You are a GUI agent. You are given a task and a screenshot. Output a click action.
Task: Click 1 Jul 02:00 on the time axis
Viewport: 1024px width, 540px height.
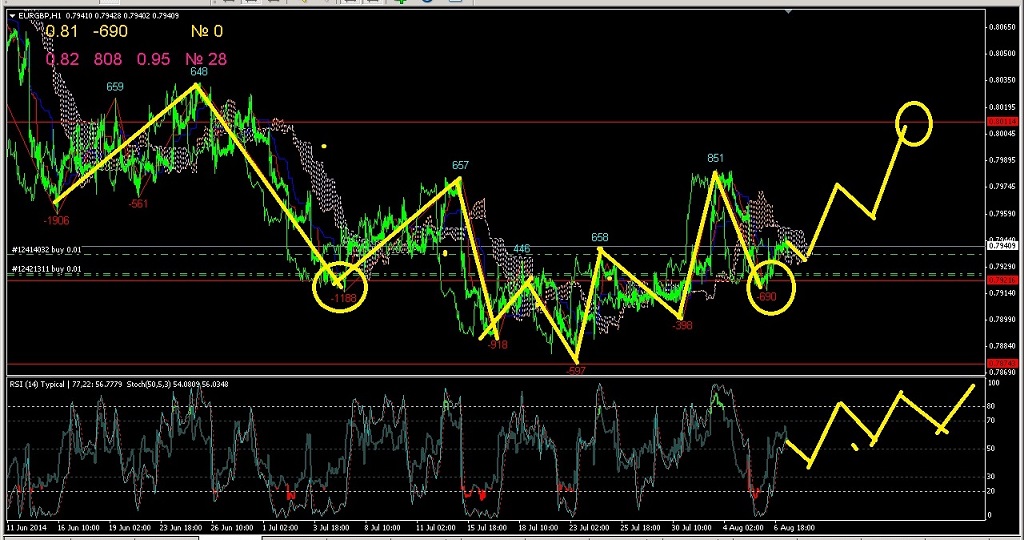(x=280, y=527)
